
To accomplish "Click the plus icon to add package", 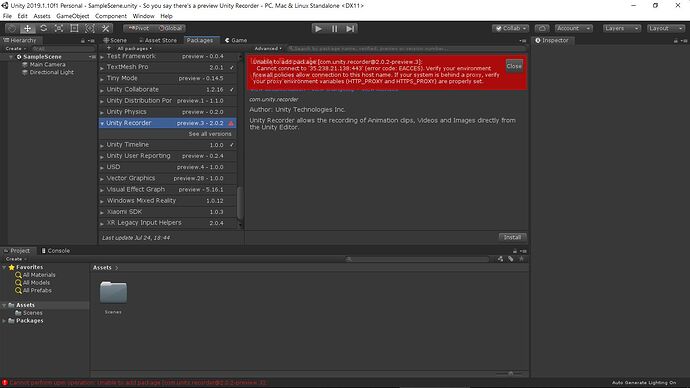I will [108, 48].
